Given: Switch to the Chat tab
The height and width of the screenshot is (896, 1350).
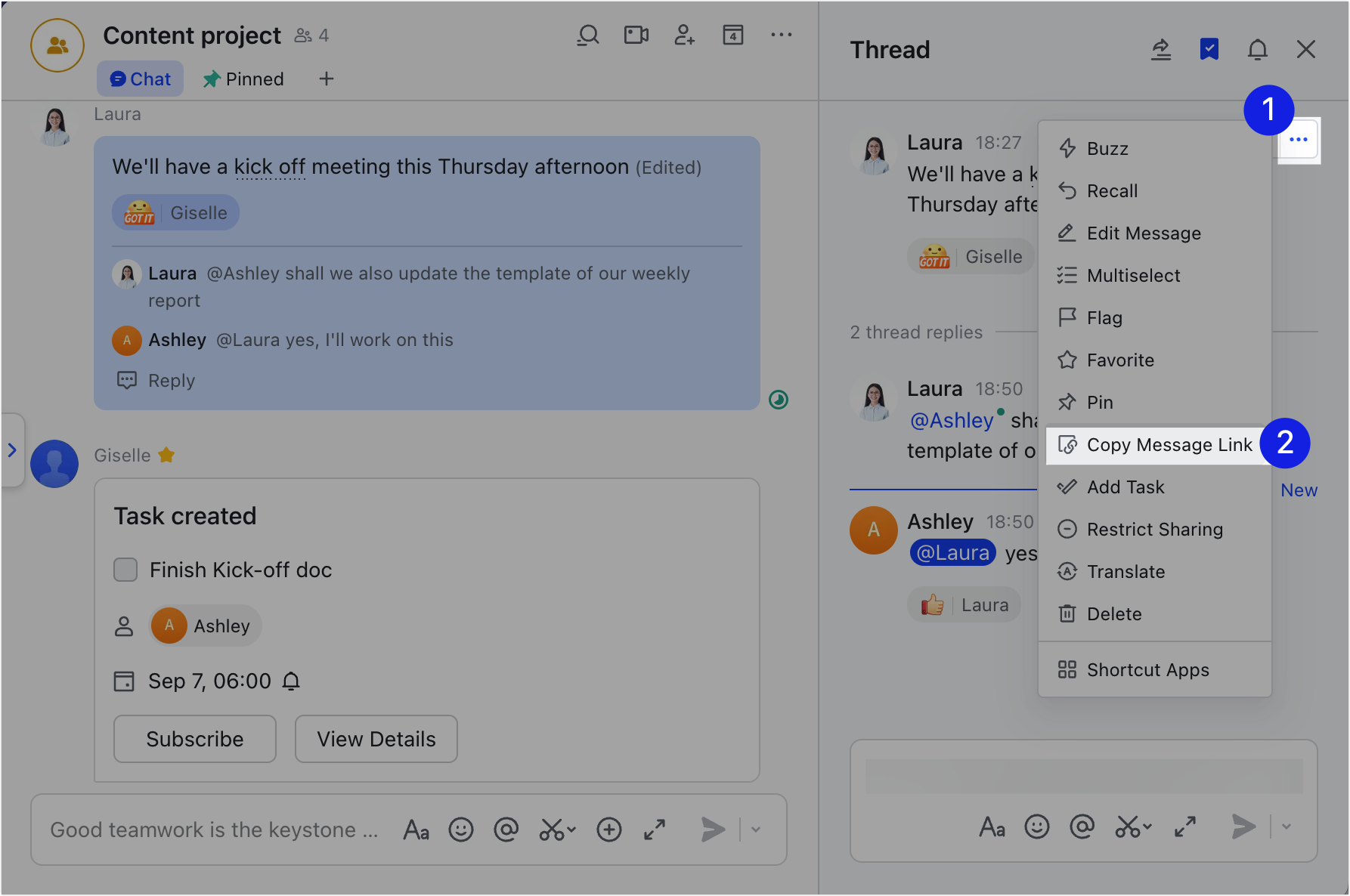Looking at the screenshot, I should tap(141, 79).
